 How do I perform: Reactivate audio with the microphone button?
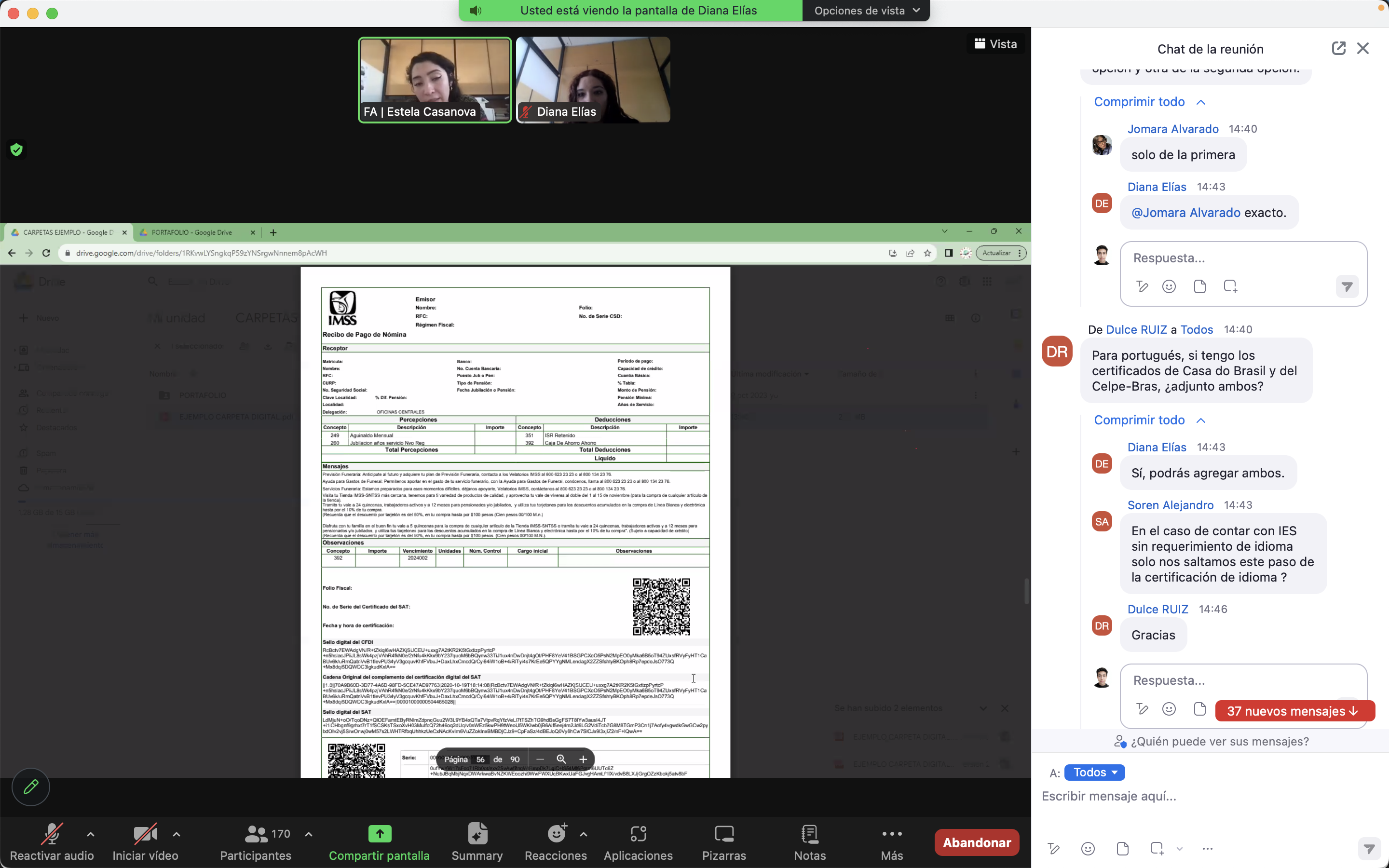click(52, 834)
